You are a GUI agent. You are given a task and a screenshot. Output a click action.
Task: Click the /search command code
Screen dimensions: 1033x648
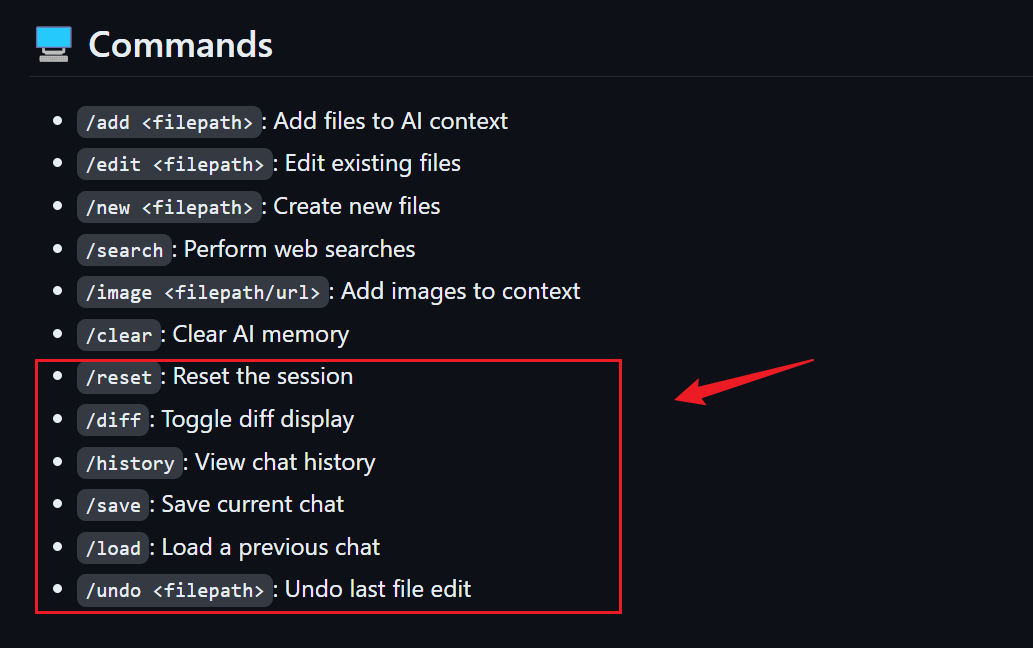click(125, 250)
